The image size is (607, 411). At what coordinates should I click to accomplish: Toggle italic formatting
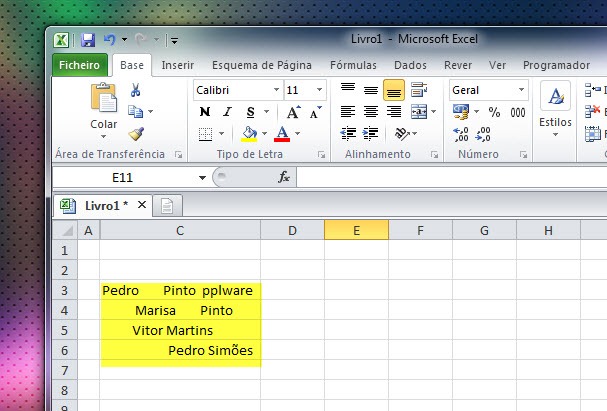pos(227,112)
